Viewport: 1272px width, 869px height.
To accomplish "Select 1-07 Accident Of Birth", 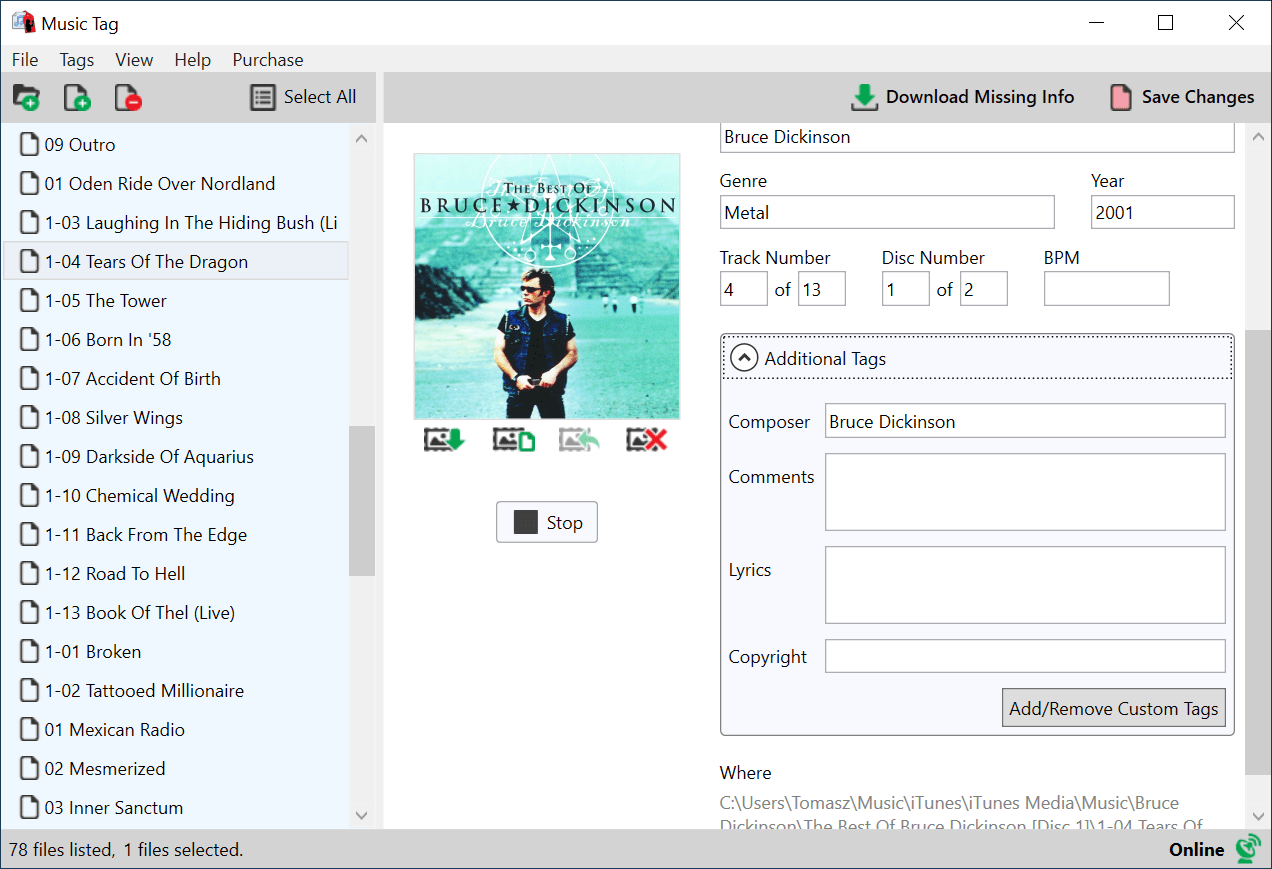I will click(175, 379).
